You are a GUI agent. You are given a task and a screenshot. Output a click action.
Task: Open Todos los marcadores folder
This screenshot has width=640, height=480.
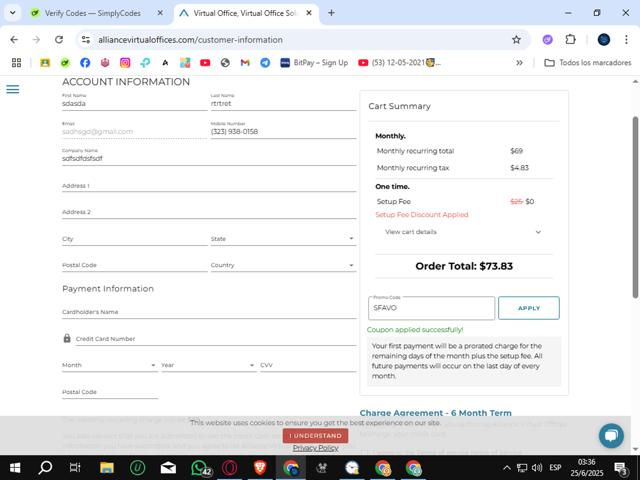coord(588,62)
